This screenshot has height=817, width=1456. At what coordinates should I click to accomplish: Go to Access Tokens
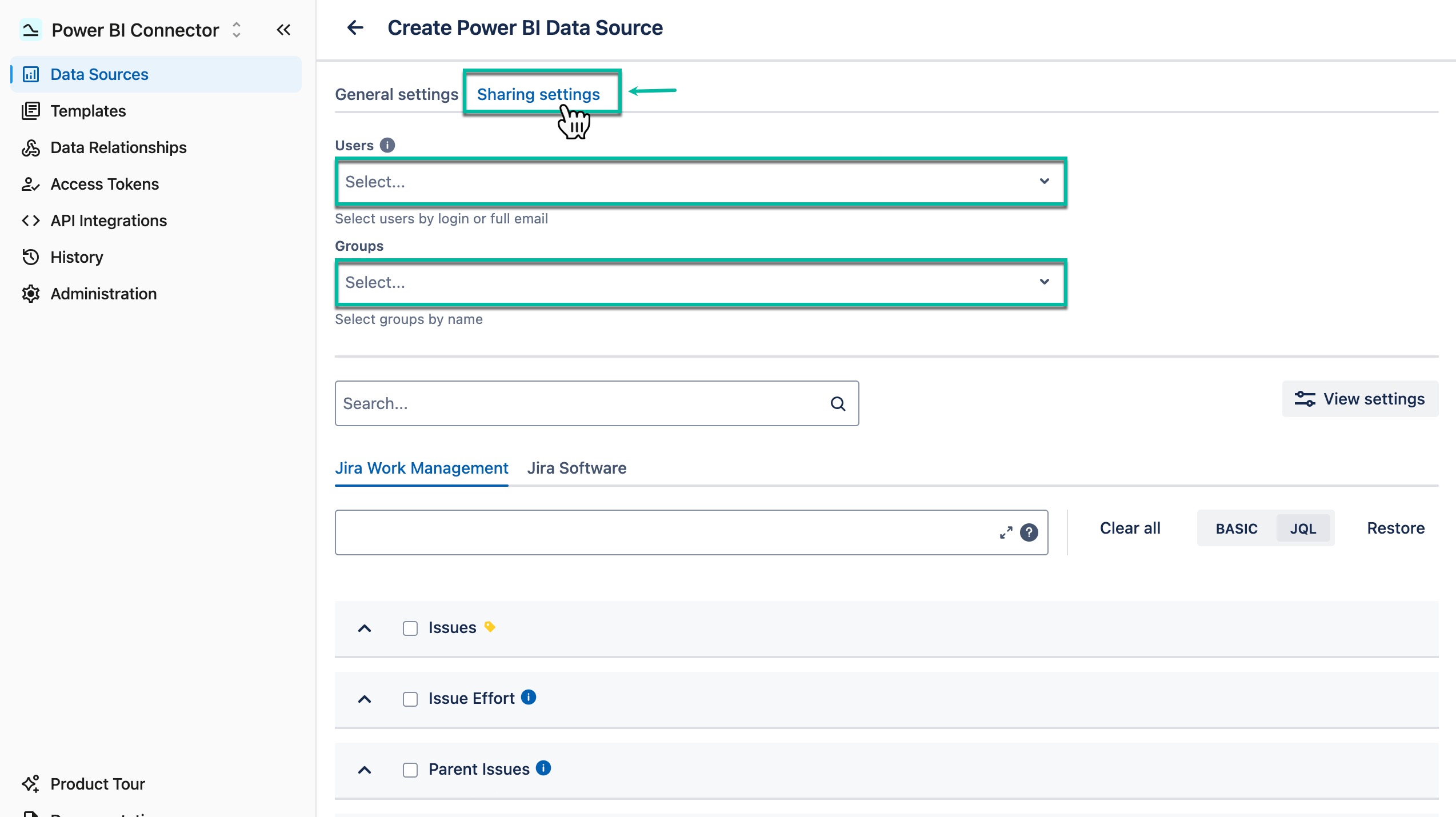click(x=104, y=183)
